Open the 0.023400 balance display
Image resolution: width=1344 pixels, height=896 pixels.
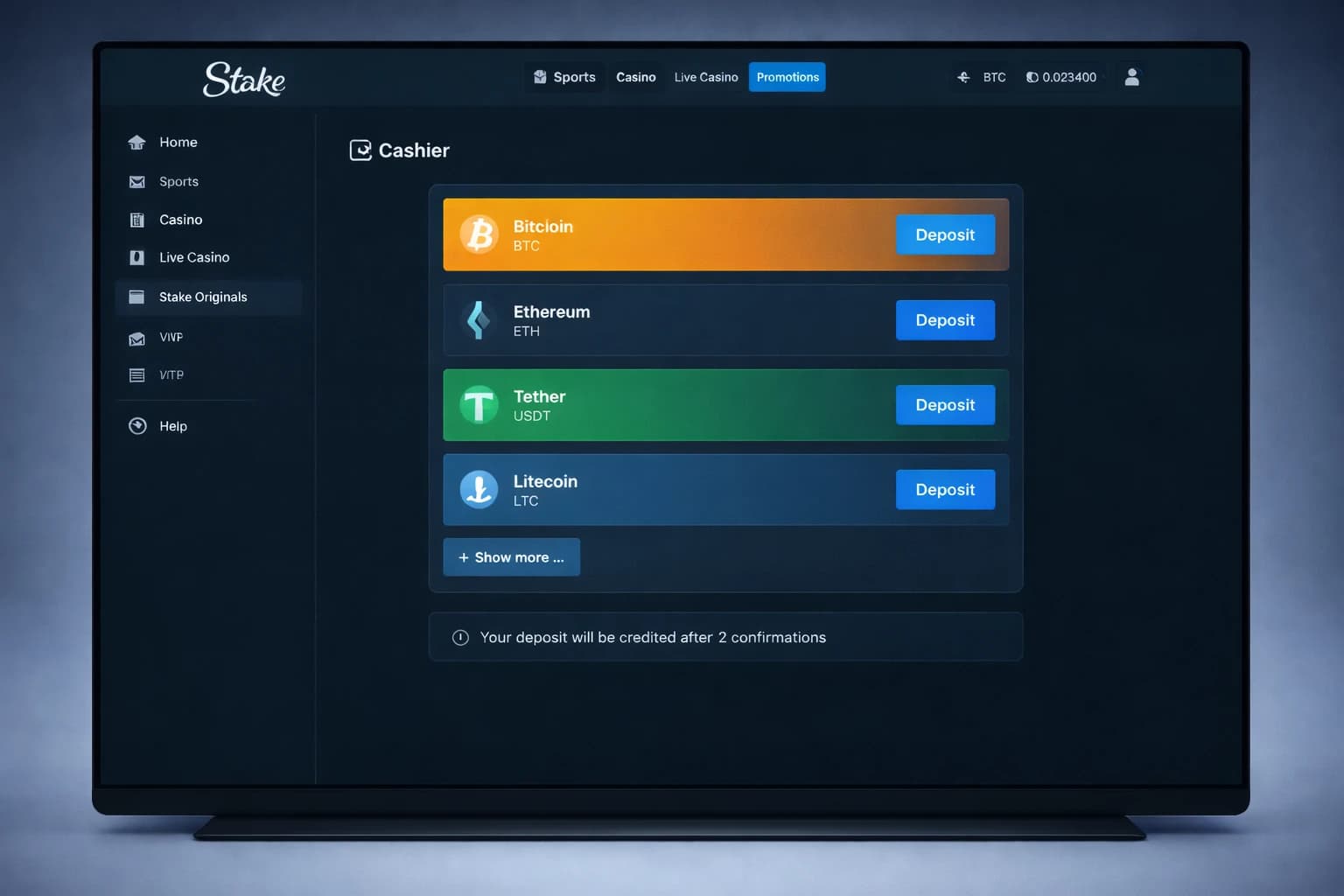[x=1061, y=77]
